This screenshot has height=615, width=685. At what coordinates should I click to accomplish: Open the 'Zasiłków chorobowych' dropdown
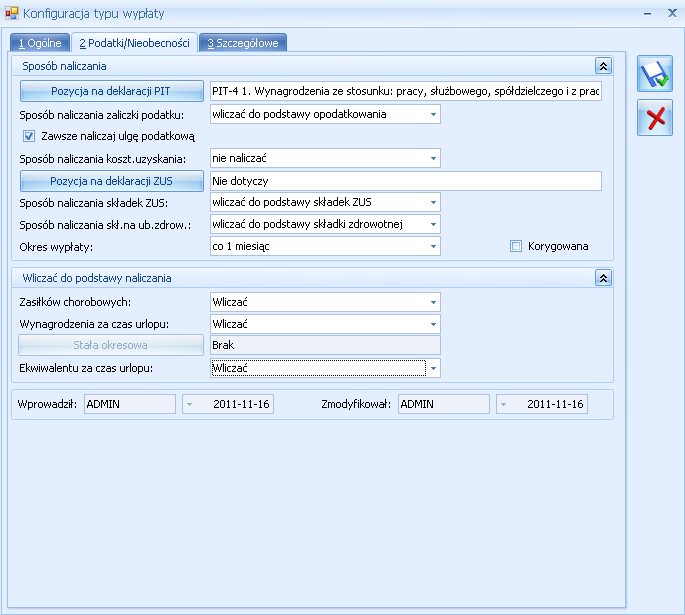click(x=433, y=302)
